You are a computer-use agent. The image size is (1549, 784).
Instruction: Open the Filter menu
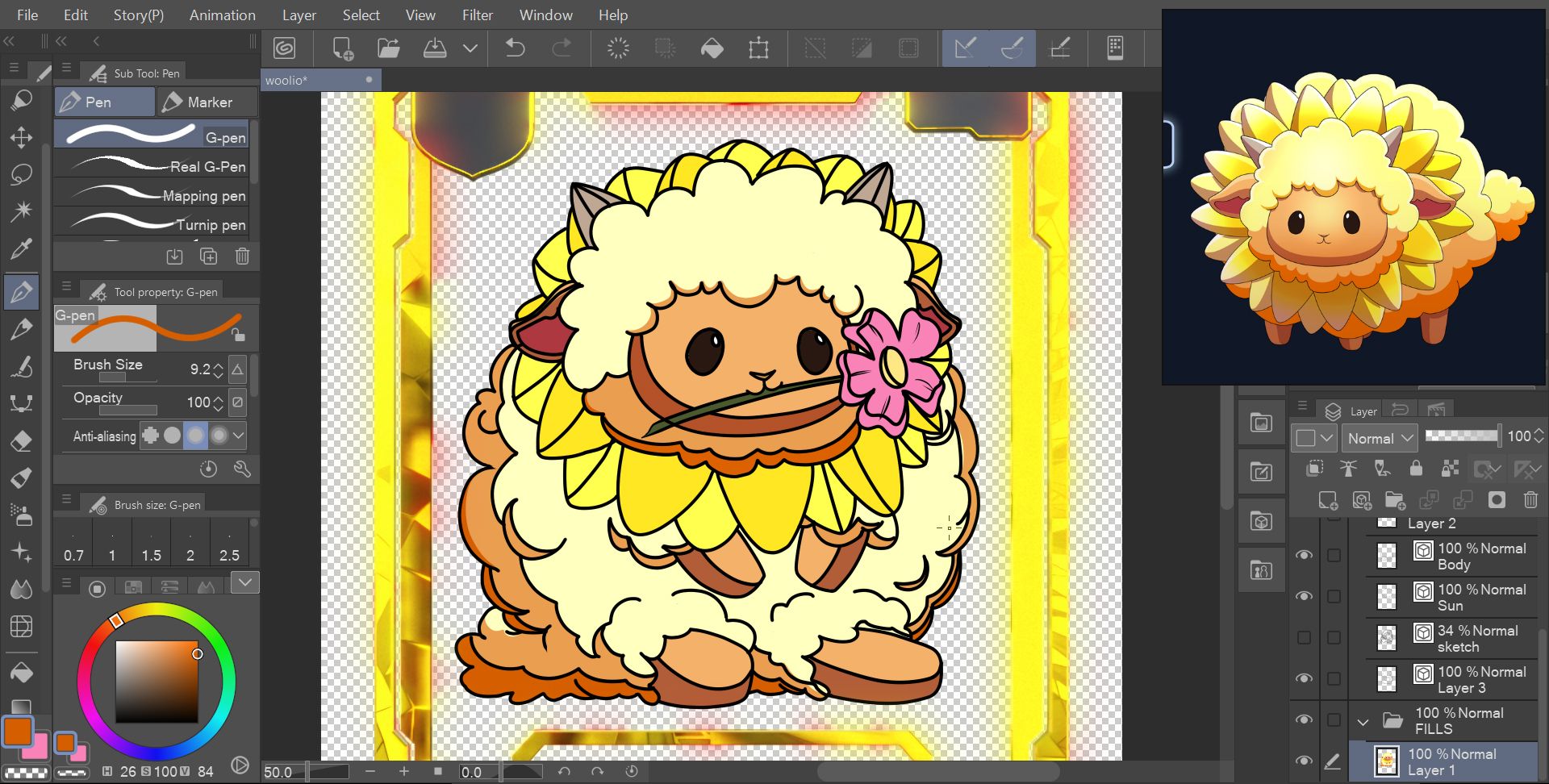[x=477, y=15]
